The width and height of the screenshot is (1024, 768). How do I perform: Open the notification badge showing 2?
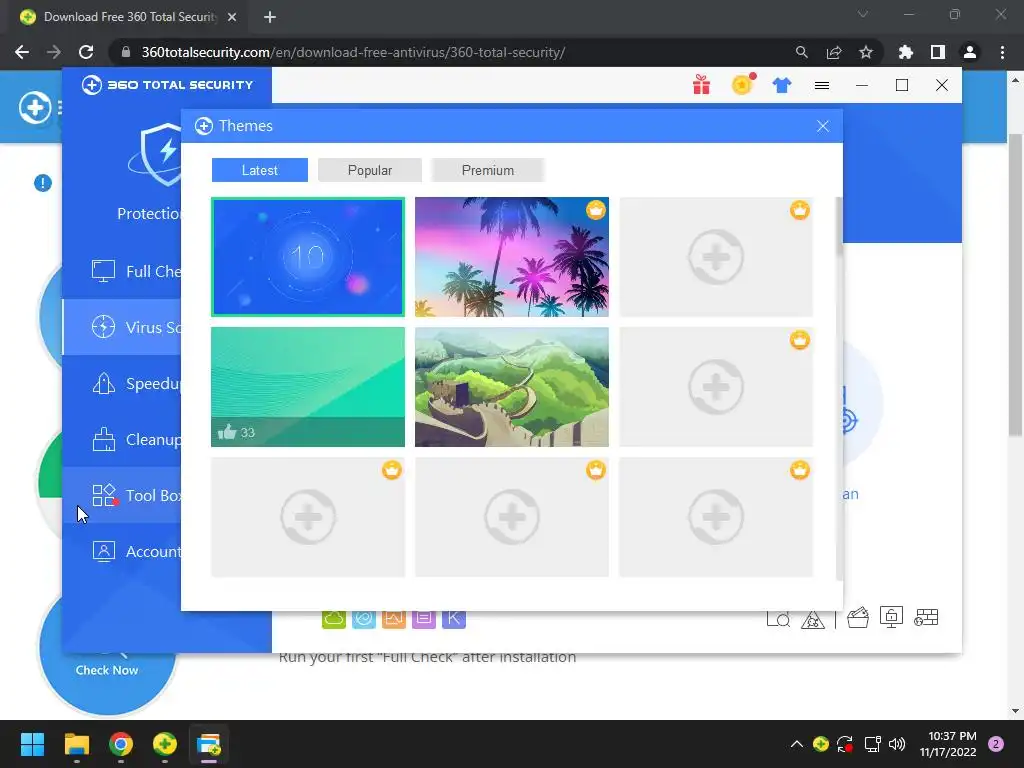click(x=996, y=744)
